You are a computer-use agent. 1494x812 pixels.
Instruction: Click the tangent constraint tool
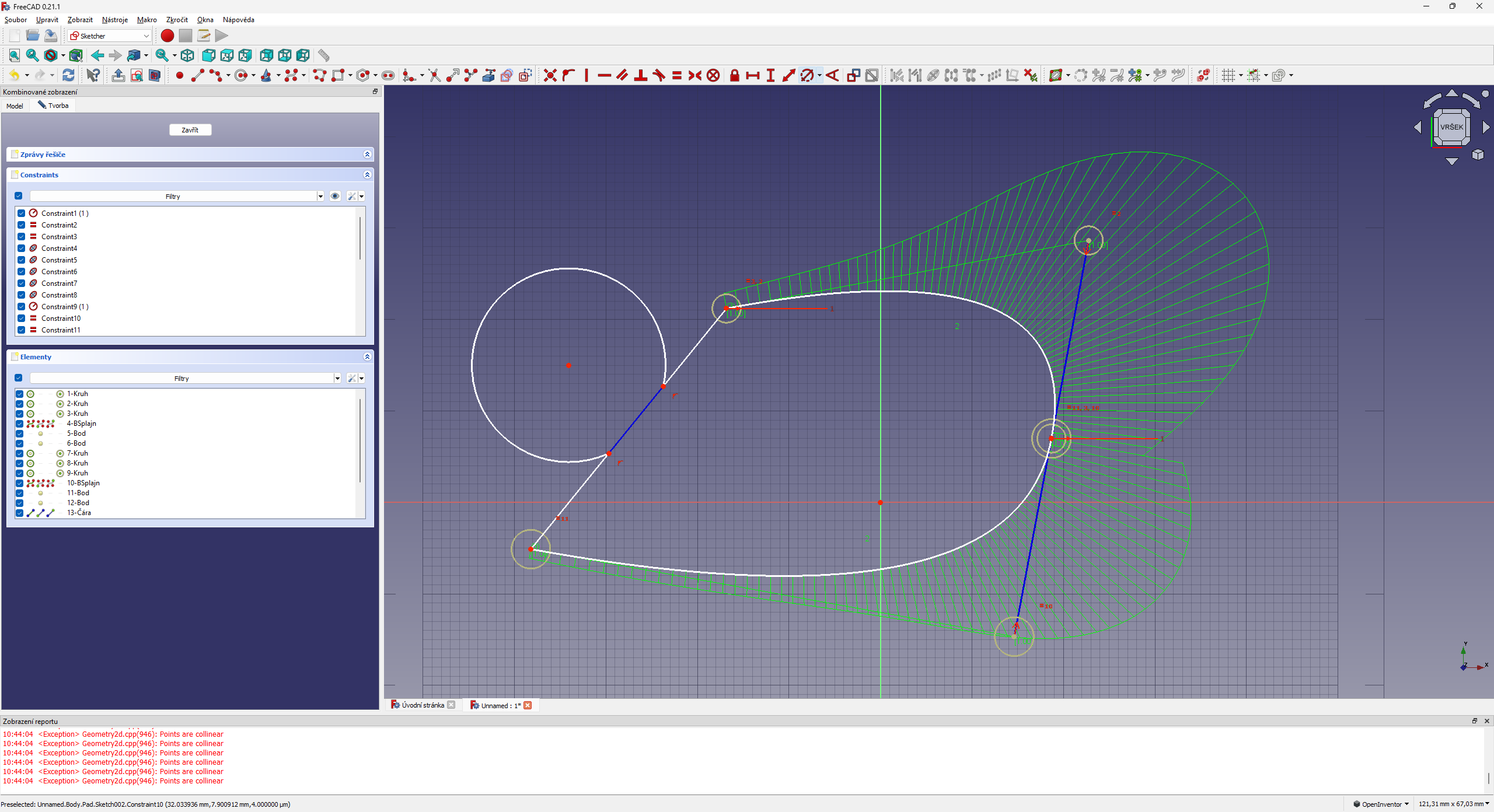(659, 75)
